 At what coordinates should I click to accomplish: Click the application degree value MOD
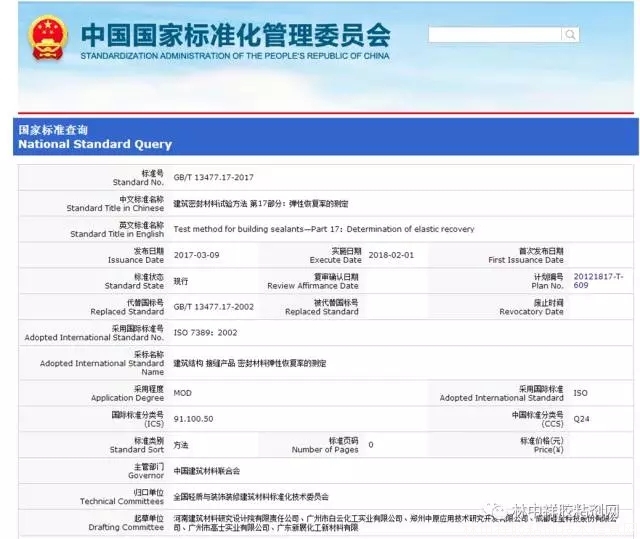(x=183, y=393)
